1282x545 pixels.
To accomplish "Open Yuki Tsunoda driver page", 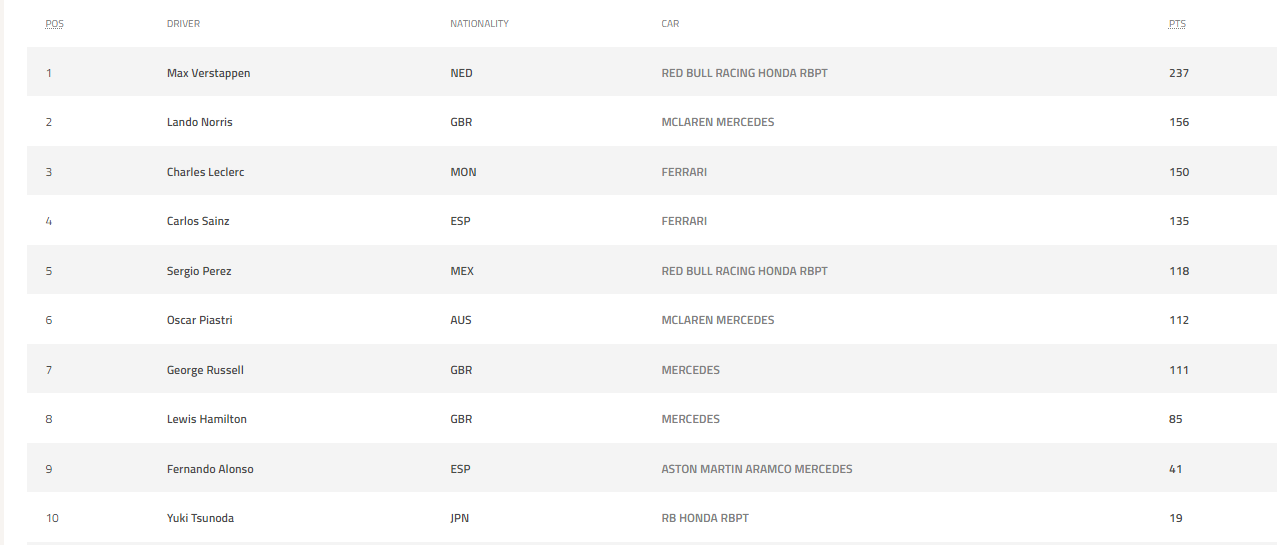I will click(x=200, y=518).
